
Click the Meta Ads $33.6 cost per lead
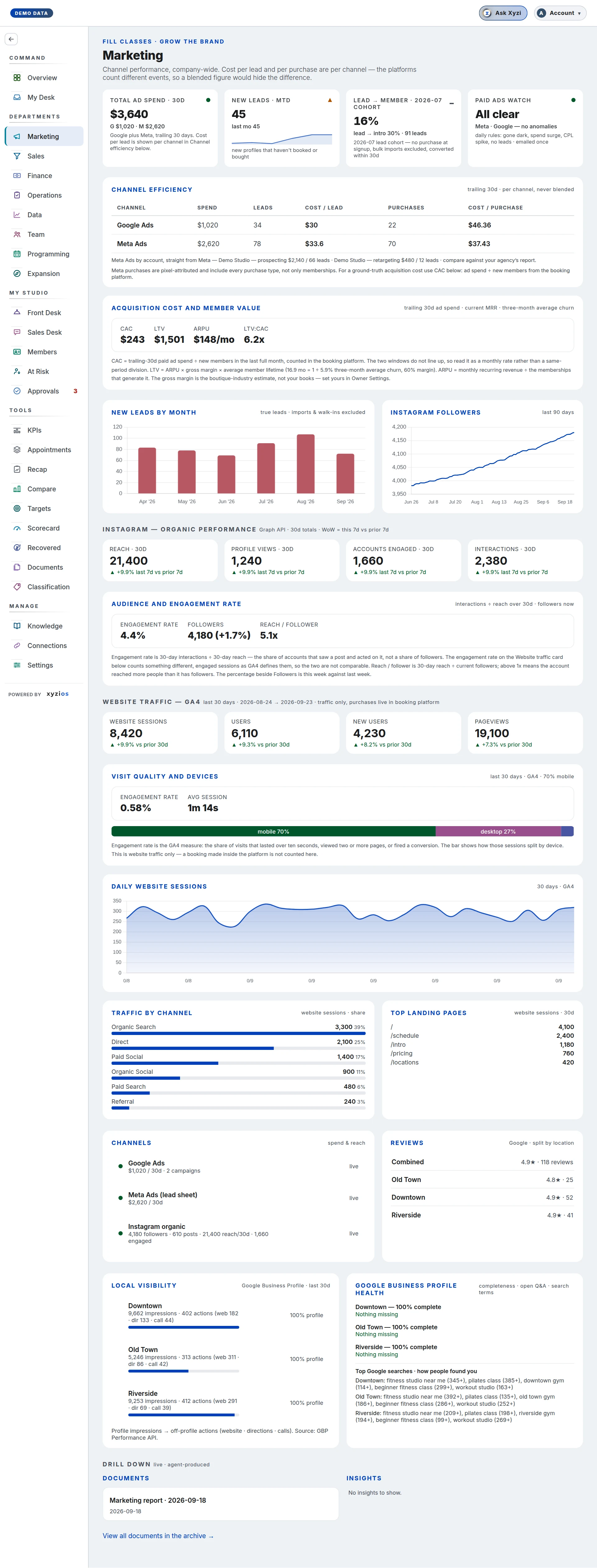click(x=314, y=243)
